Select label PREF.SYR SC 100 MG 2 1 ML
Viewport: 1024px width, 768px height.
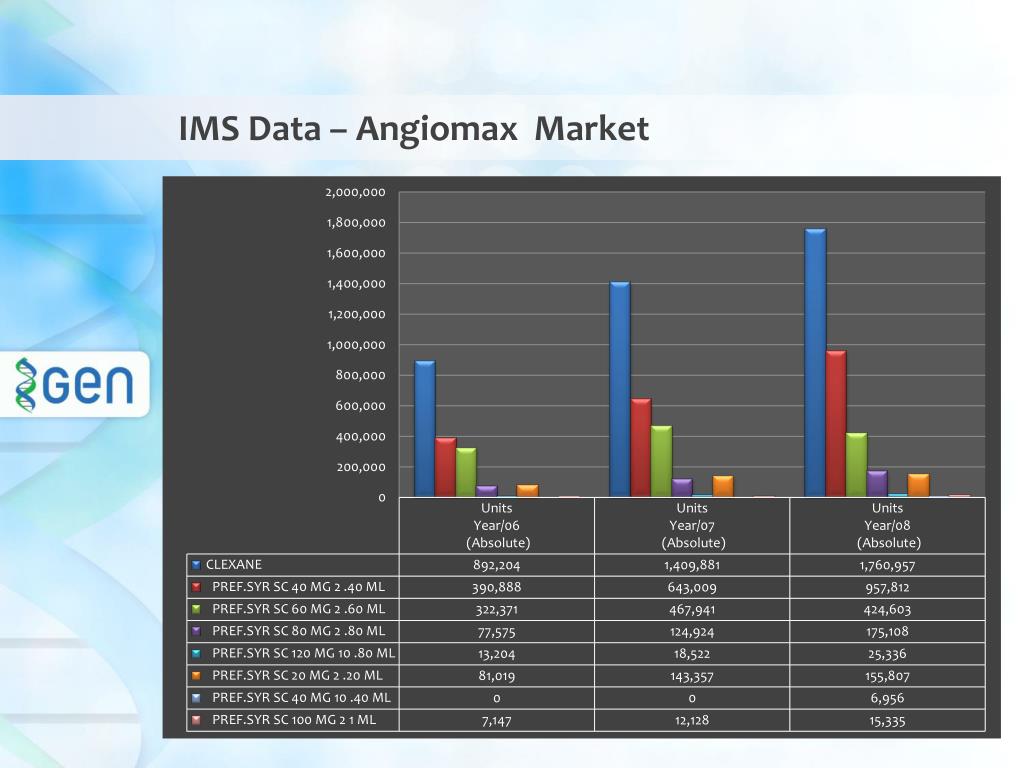click(294, 720)
